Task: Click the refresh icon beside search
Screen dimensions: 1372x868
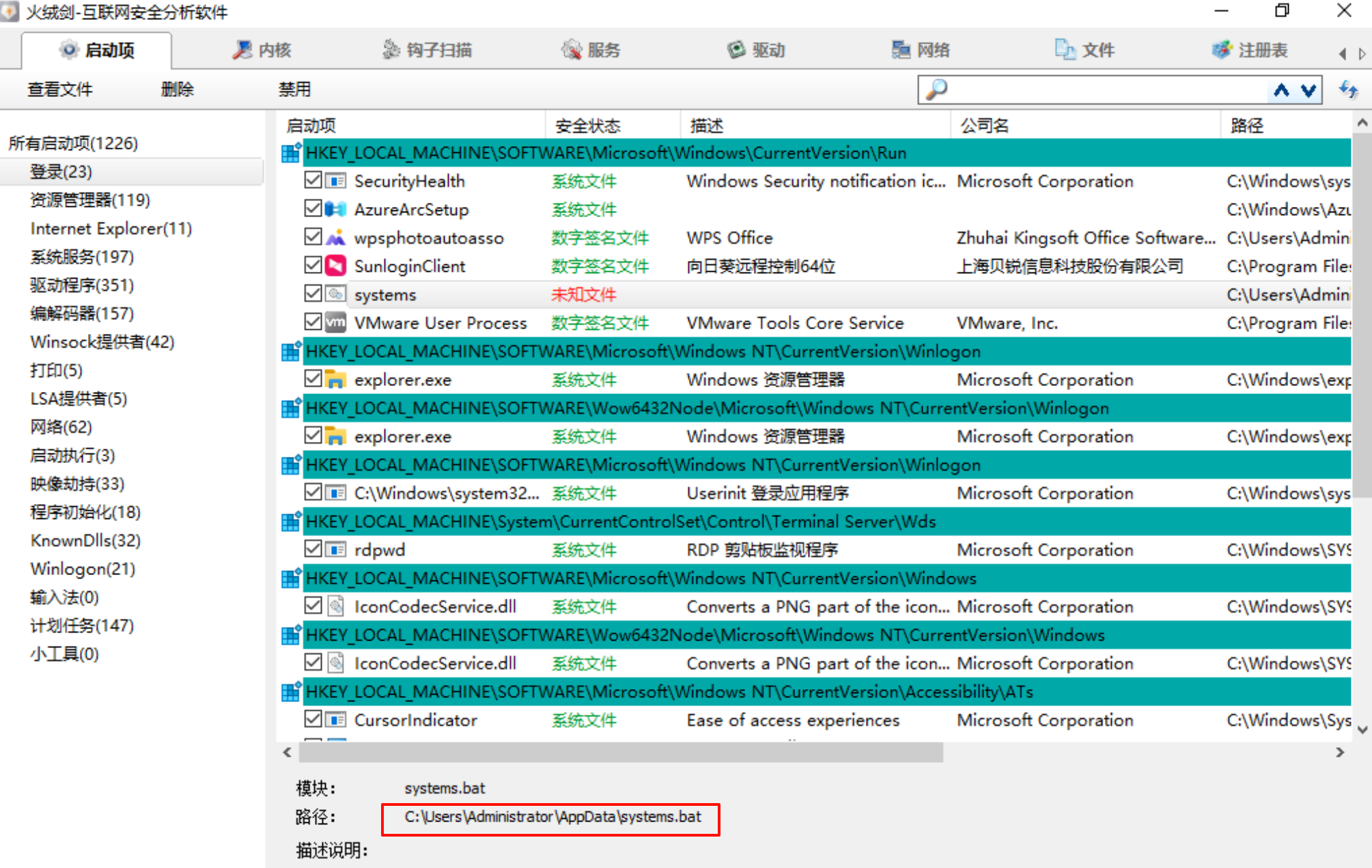Action: (1349, 89)
